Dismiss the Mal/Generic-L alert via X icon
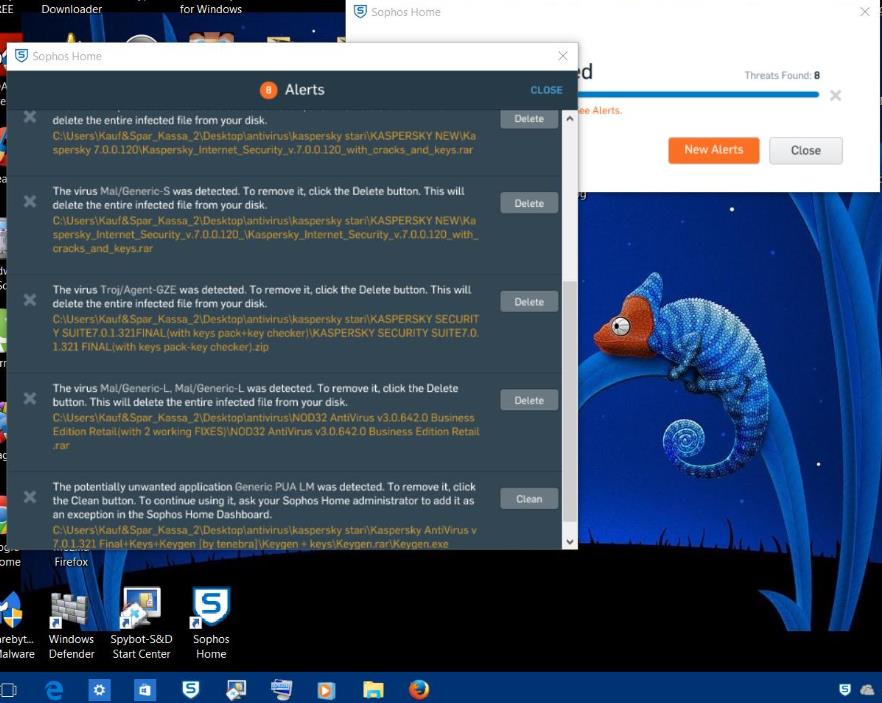 (30, 398)
